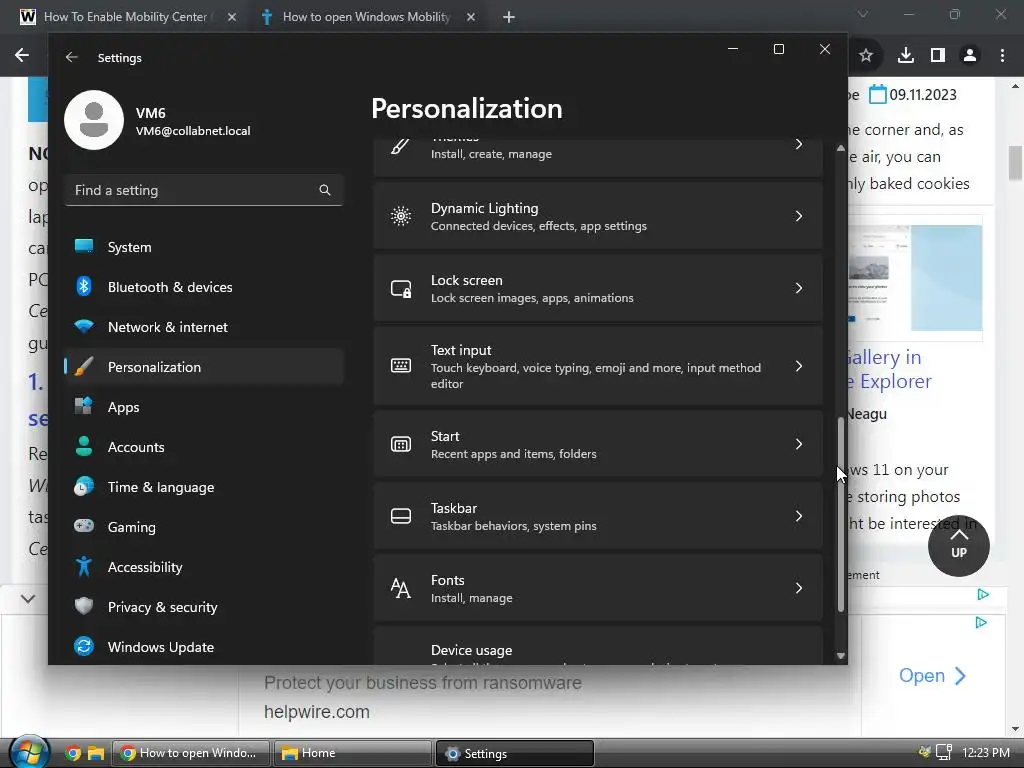Search tabs using the browser dropdown arrow
The width and height of the screenshot is (1024, 768).
[863, 14]
